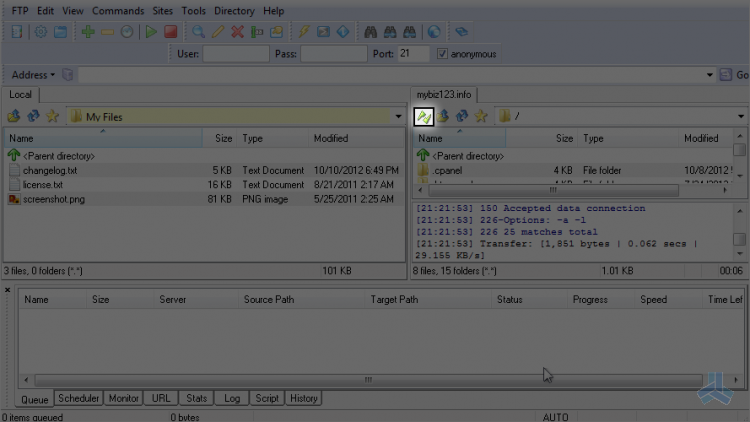The height and width of the screenshot is (422, 750).
Task: Switch to the Log tab
Action: click(x=232, y=398)
